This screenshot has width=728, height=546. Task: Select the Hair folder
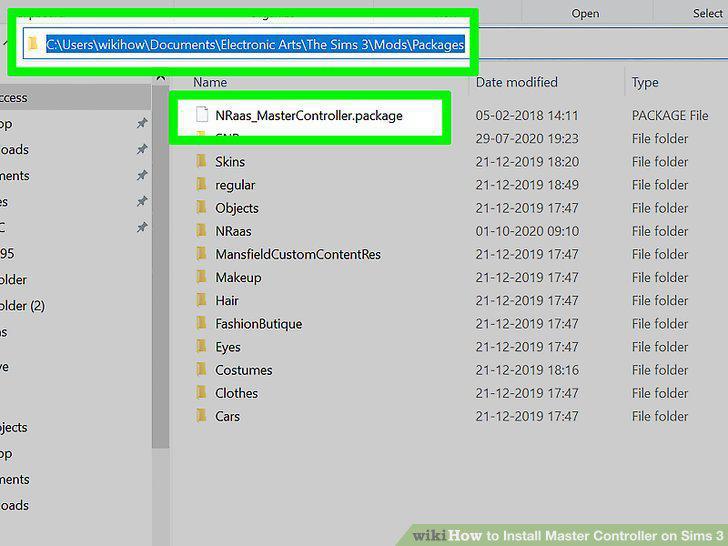pyautogui.click(x=227, y=301)
